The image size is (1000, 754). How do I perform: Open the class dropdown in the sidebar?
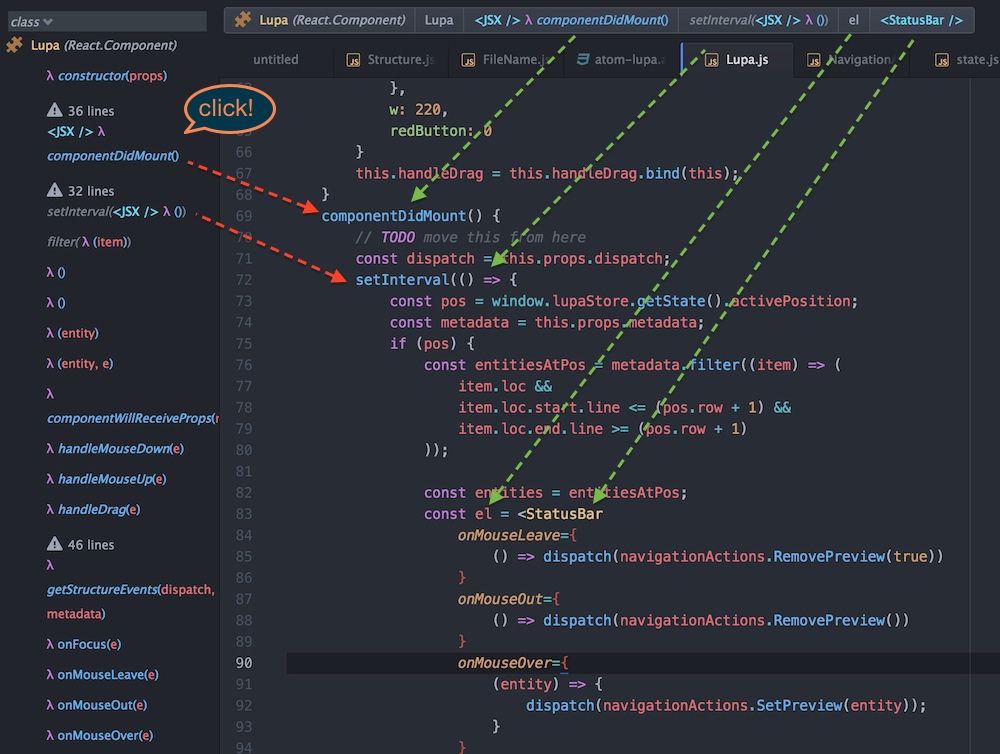32,21
